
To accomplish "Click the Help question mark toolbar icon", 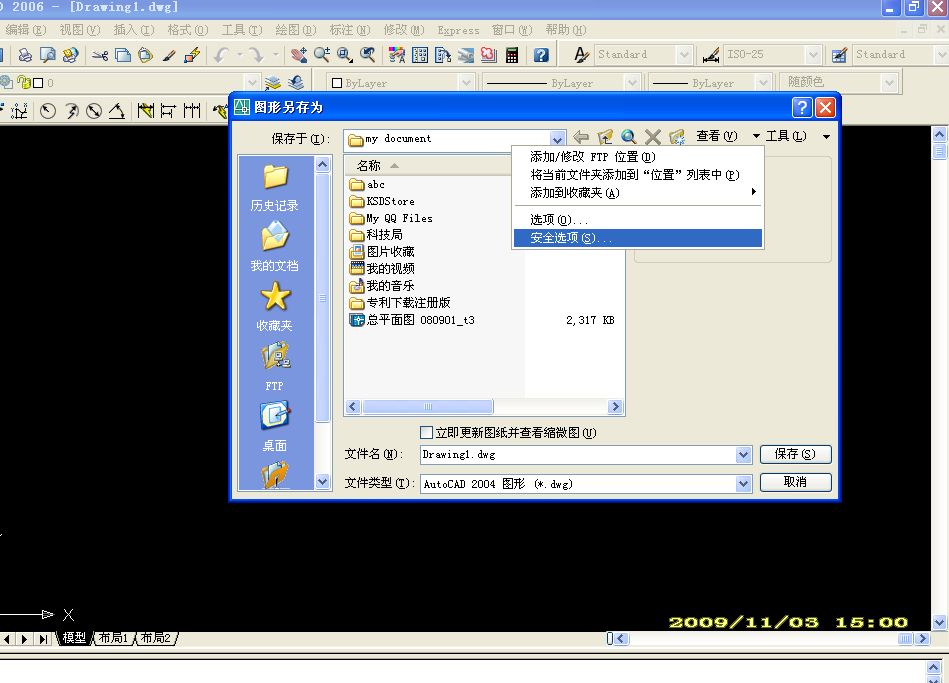I will pos(541,55).
